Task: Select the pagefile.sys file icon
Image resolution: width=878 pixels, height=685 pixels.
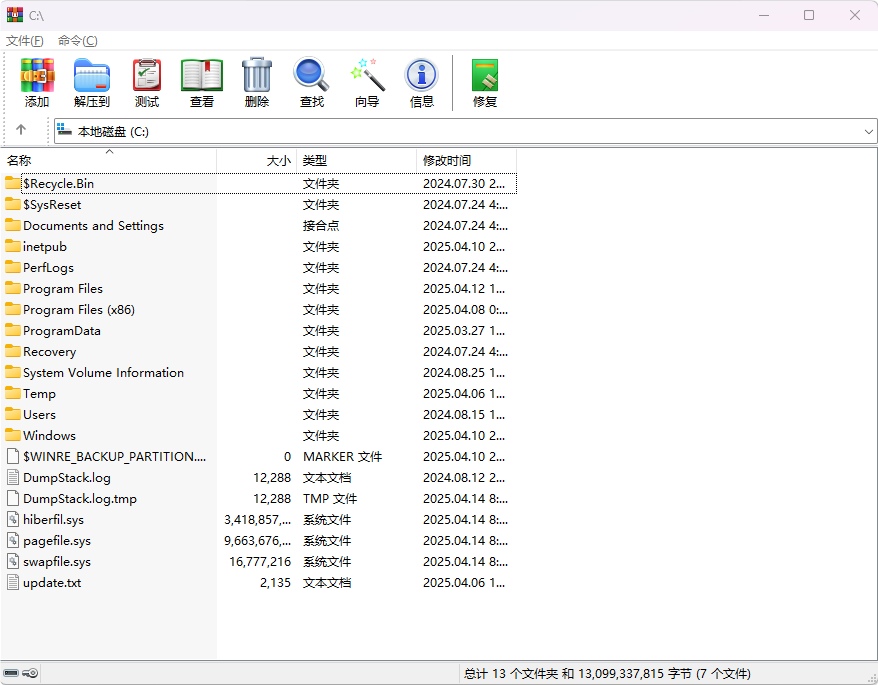Action: [x=13, y=540]
